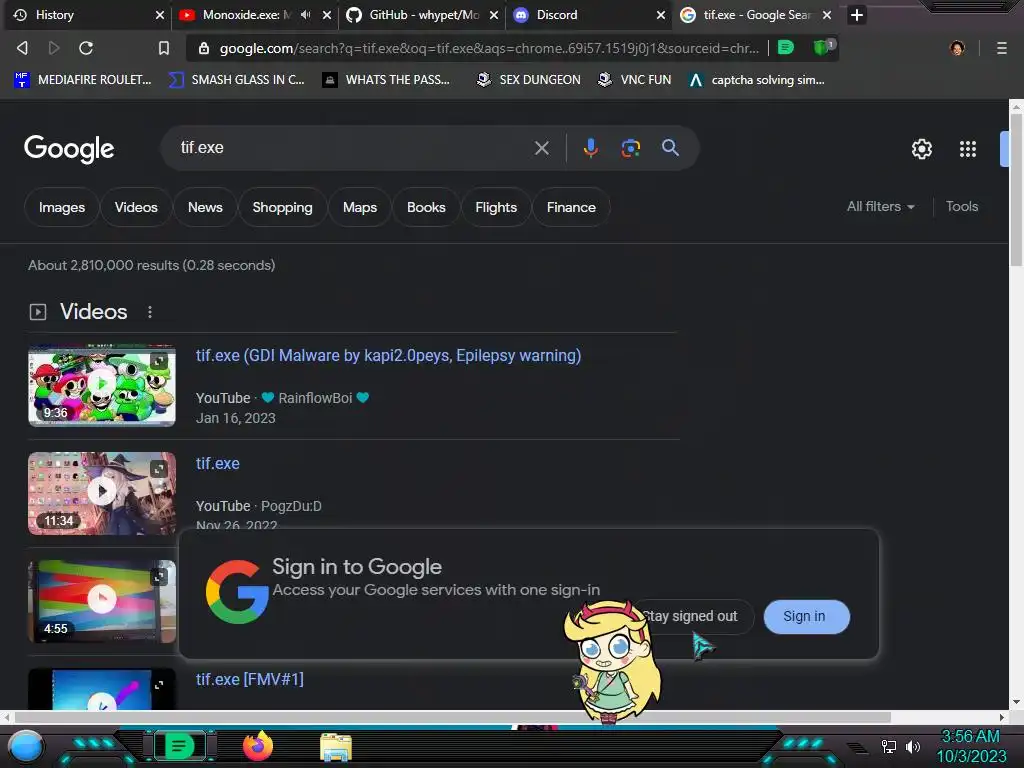This screenshot has width=1024, height=768.
Task: Open the volume speaker icon in the system tray
Action: coord(913,746)
